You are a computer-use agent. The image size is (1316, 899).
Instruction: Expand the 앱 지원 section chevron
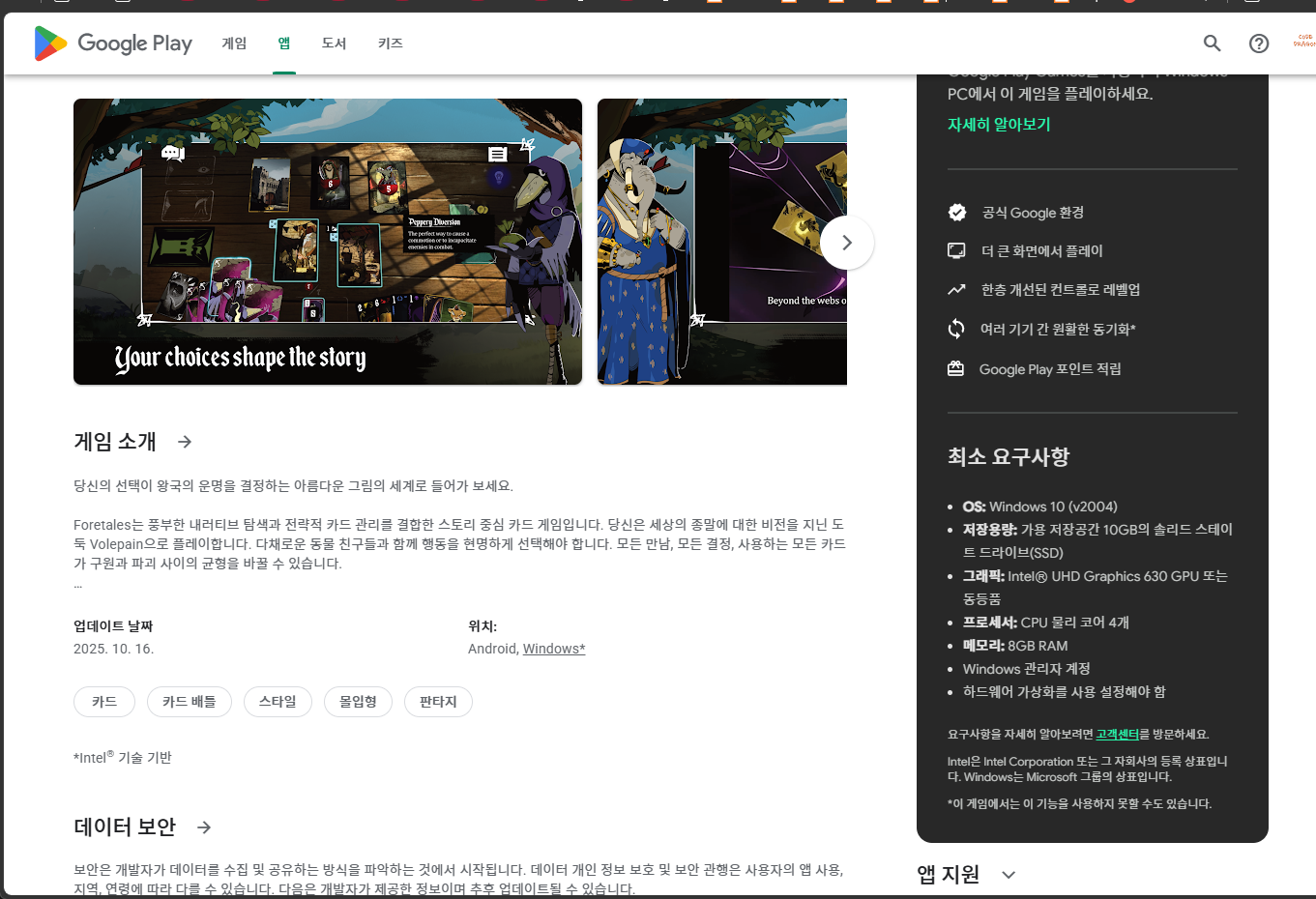click(x=1009, y=875)
